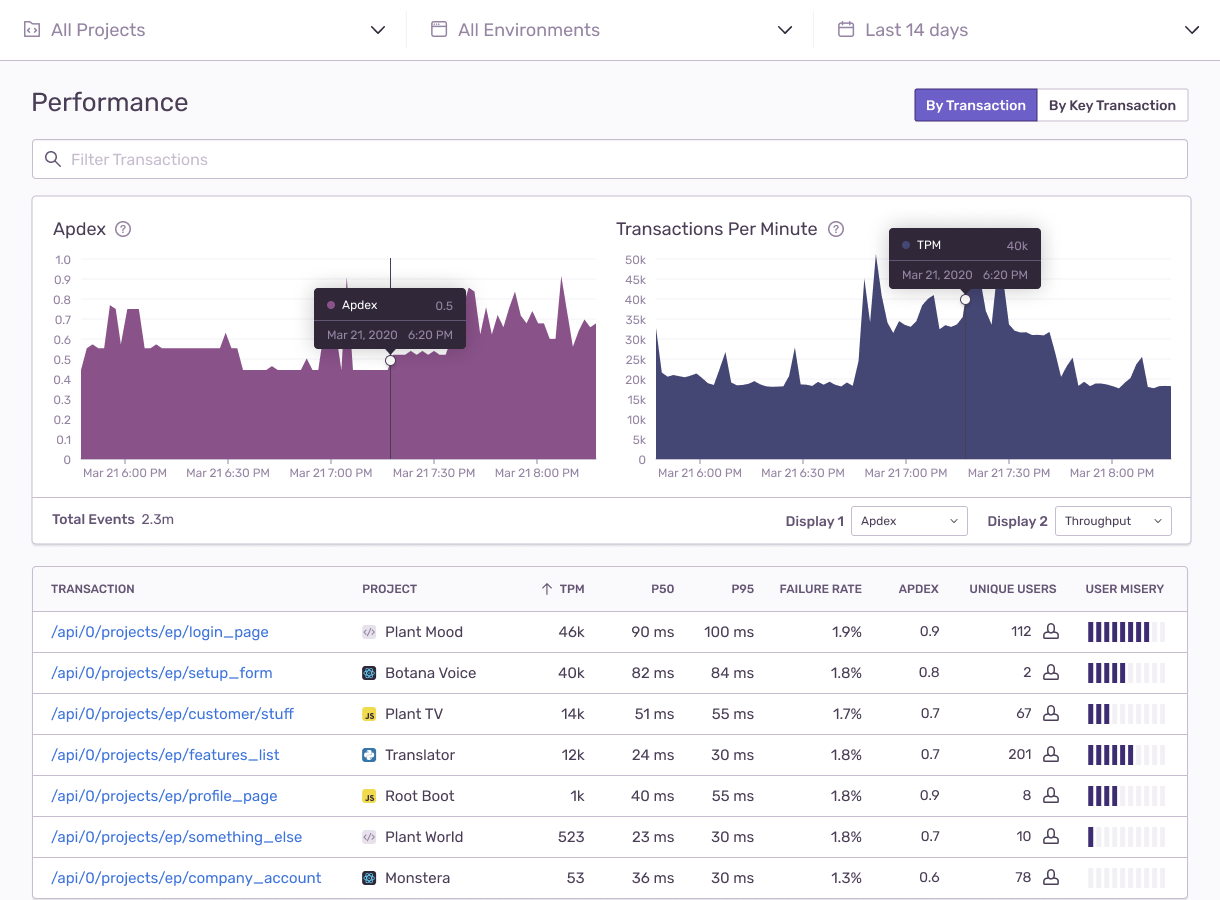
Task: Sort table by Failure Rate column header
Action: pos(820,589)
